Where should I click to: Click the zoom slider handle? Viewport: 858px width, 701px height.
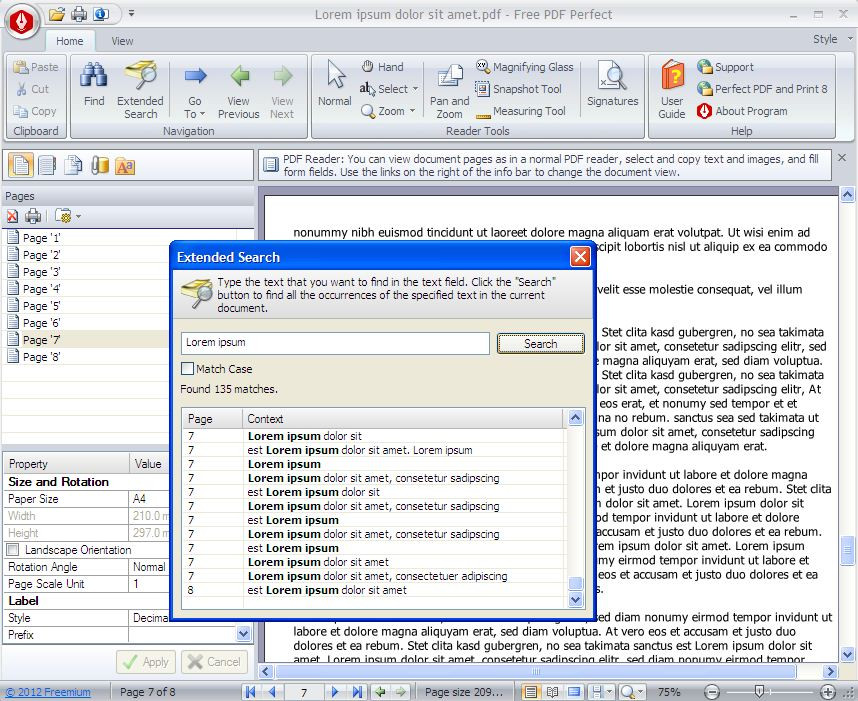(759, 692)
